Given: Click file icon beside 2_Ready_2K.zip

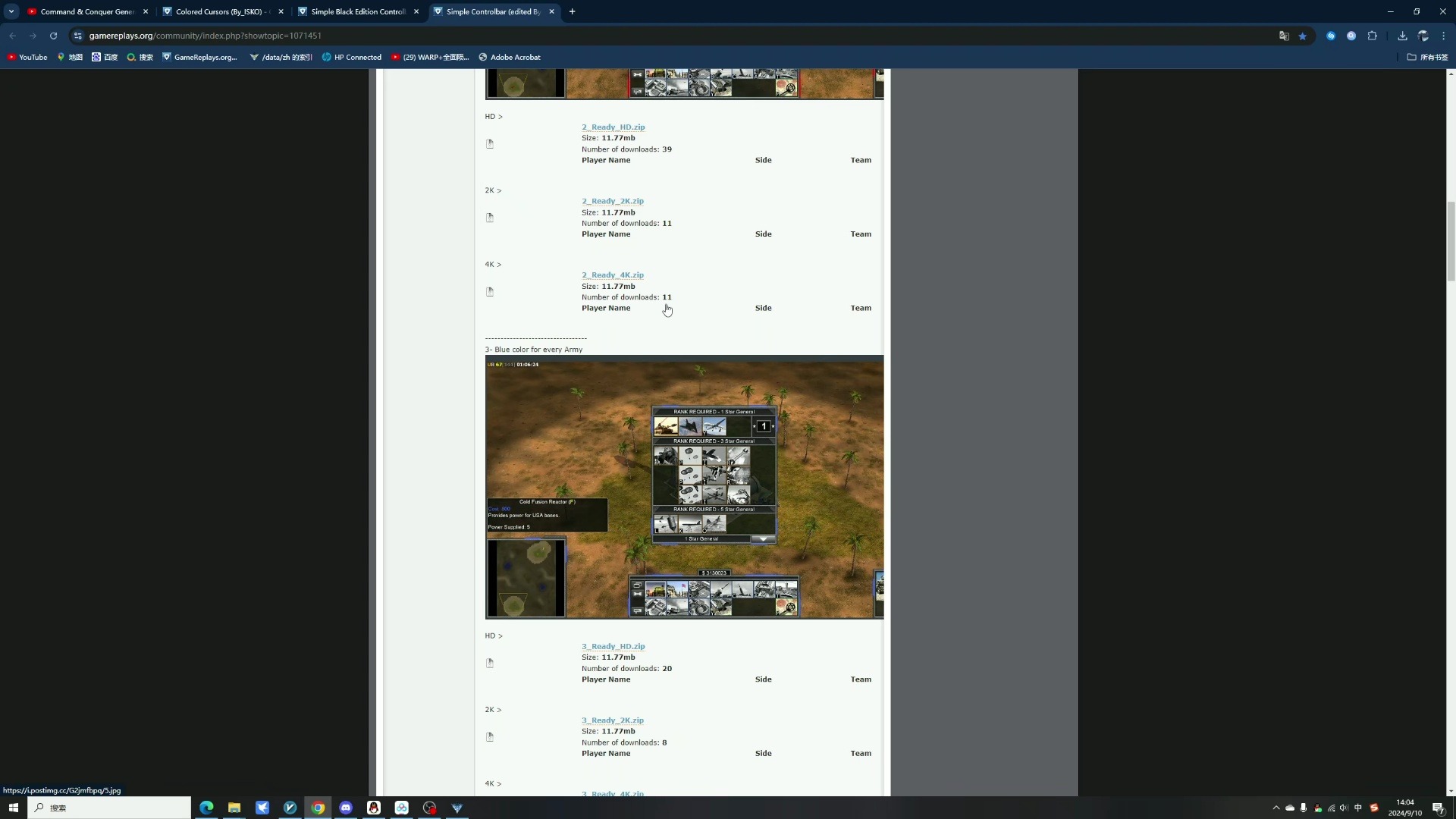Looking at the screenshot, I should [490, 218].
